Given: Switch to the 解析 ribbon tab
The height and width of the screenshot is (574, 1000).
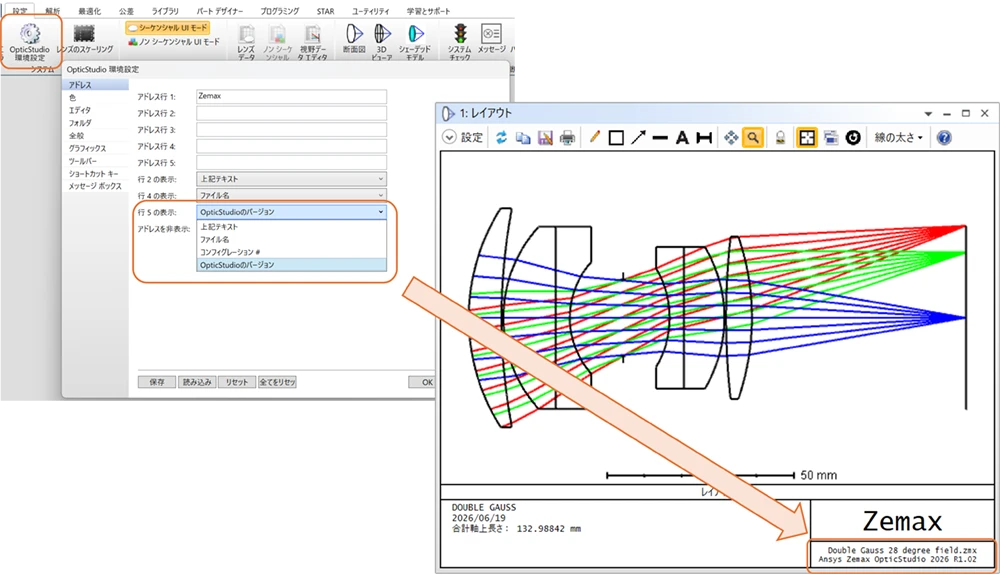Looking at the screenshot, I should click(x=52, y=11).
